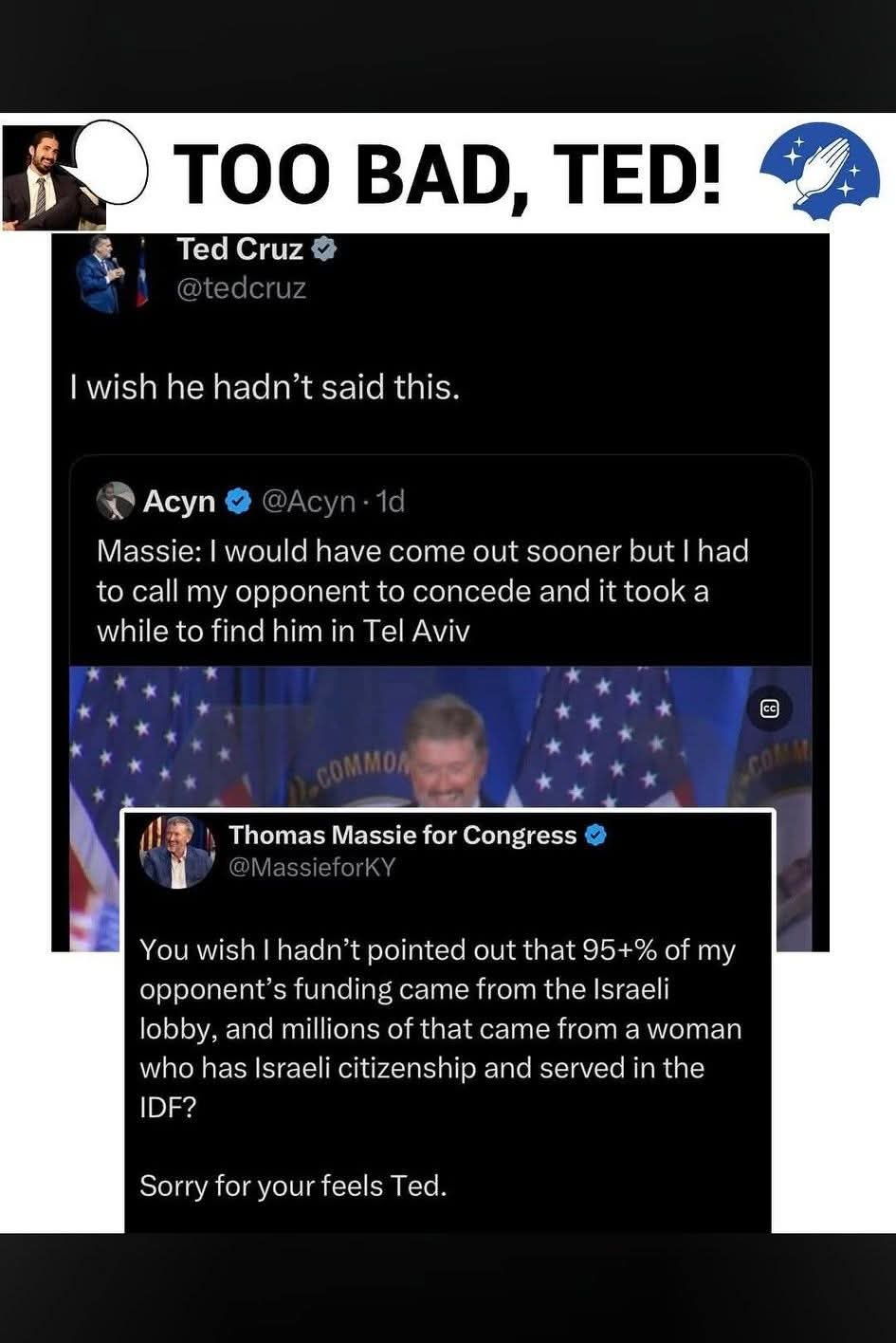
Task: Click the Ted Cruz display name
Action: click(x=240, y=249)
